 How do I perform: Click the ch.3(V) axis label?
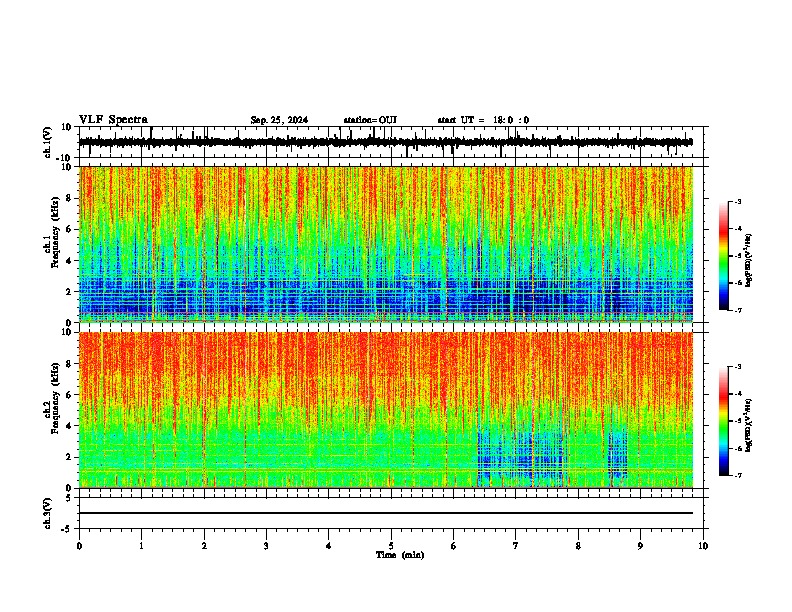[x=48, y=513]
